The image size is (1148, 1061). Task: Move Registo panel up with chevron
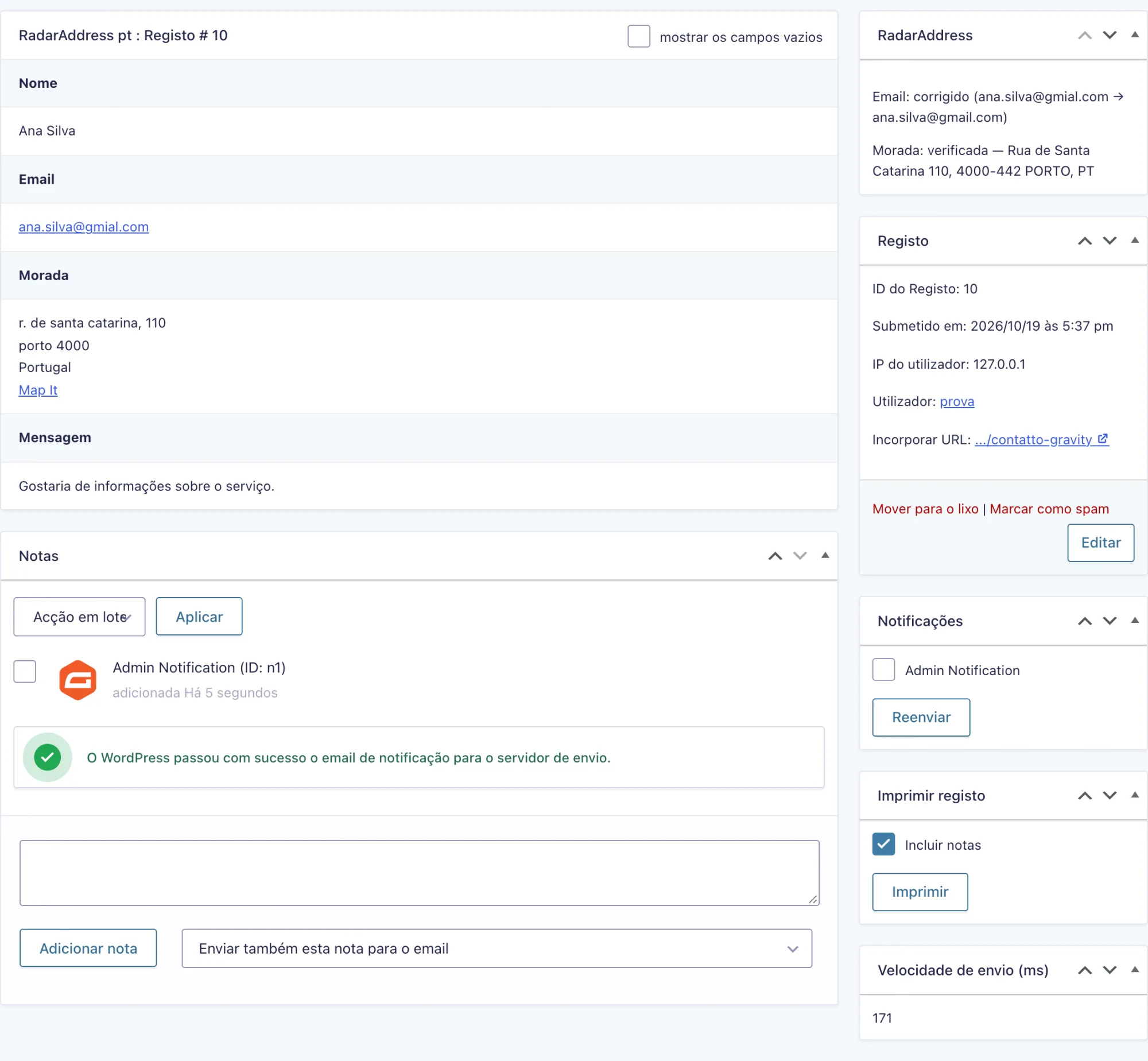click(1084, 241)
